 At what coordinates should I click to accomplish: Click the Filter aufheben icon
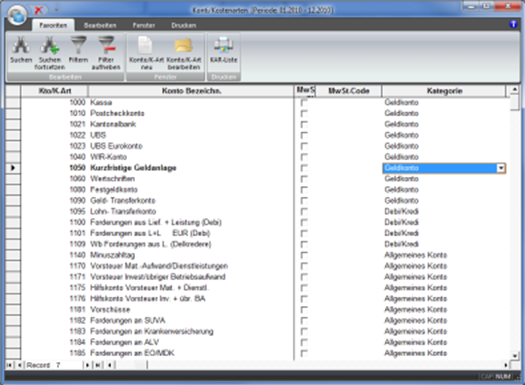pos(106,45)
